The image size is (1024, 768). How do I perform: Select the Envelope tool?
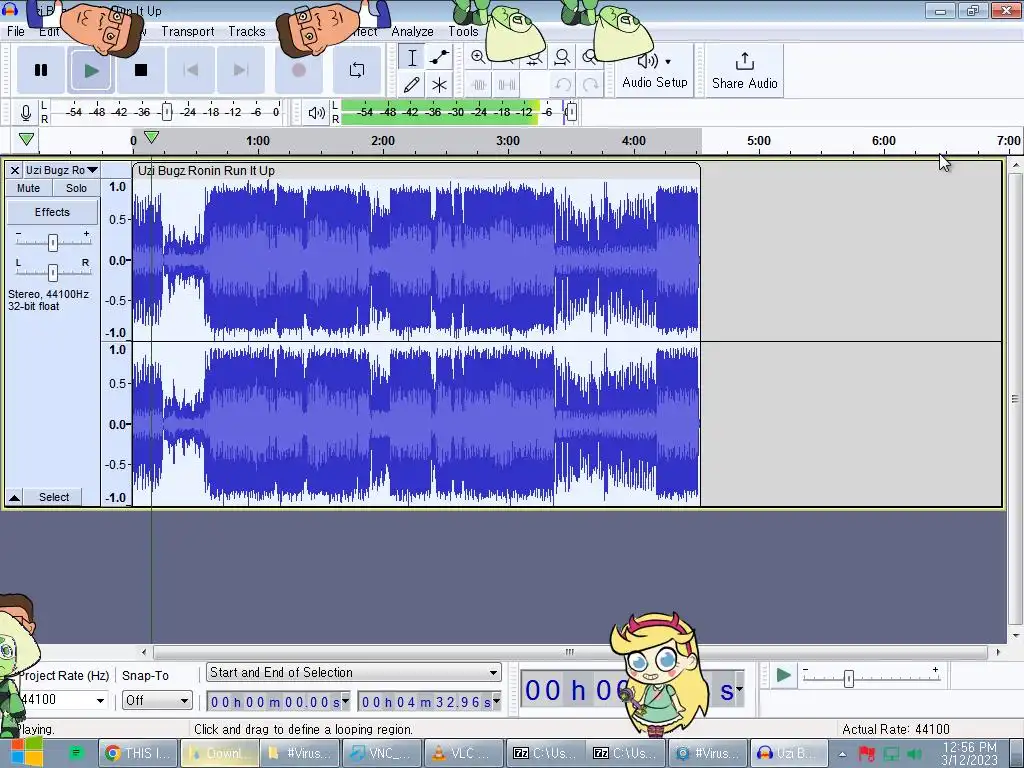pos(440,57)
